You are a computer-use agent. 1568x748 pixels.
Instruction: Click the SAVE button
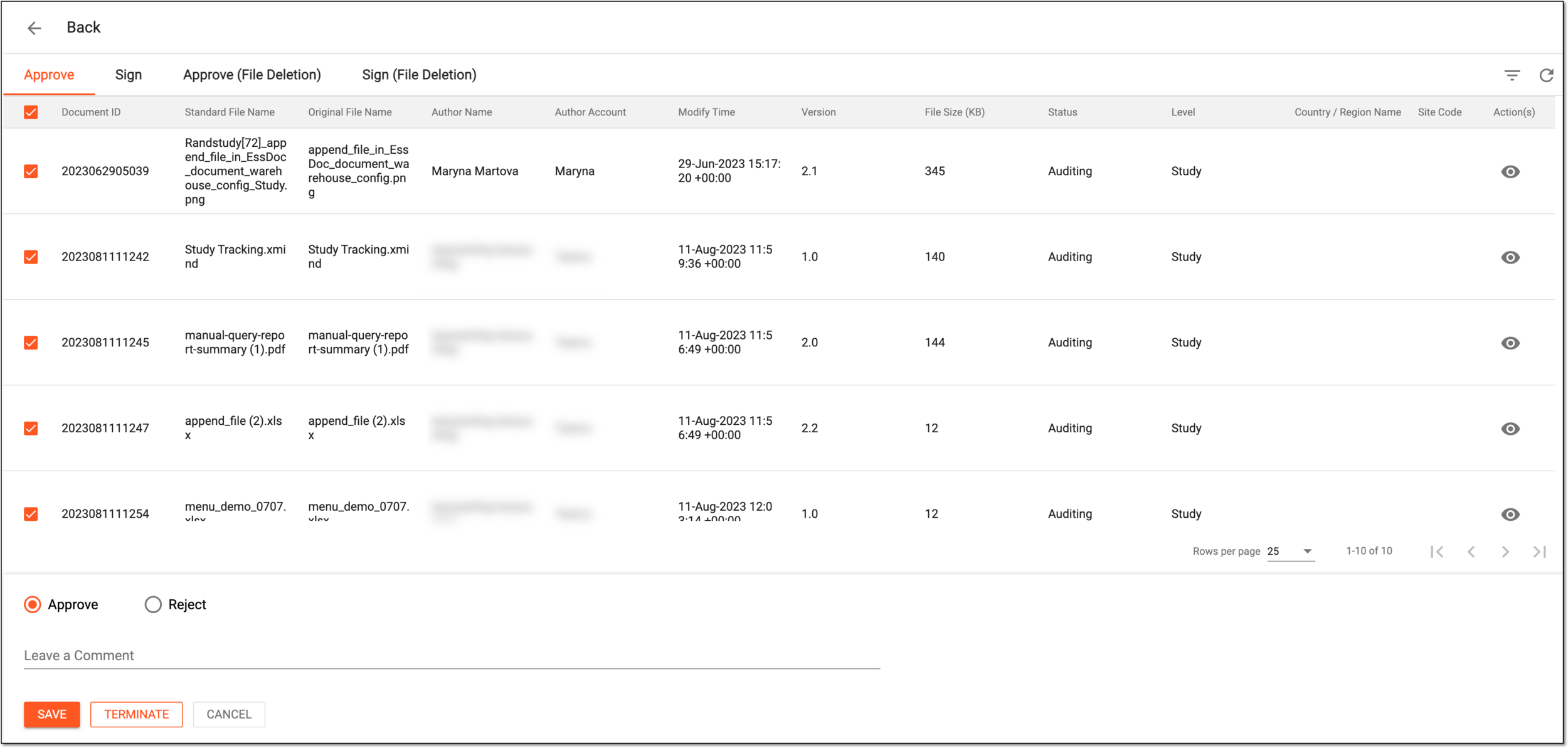(52, 714)
